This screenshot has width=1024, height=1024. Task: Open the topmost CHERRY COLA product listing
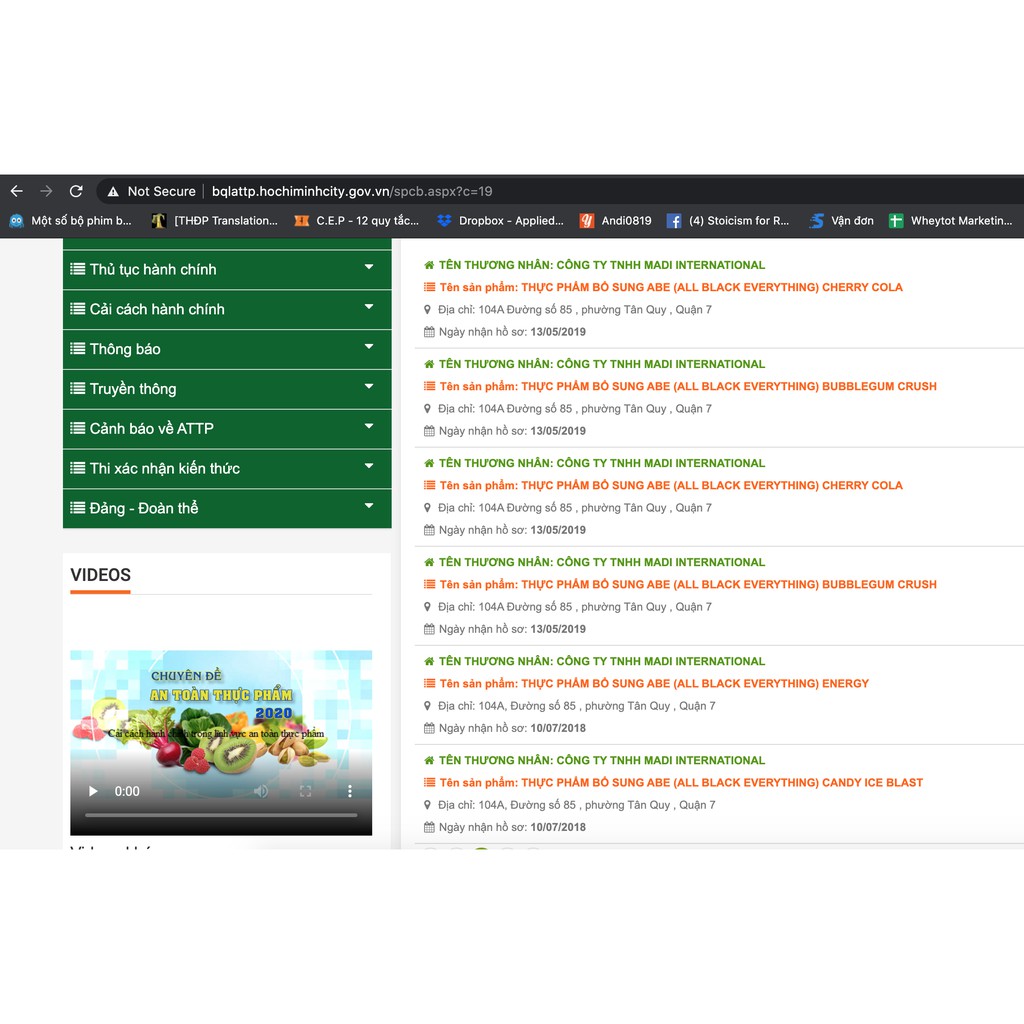[671, 287]
